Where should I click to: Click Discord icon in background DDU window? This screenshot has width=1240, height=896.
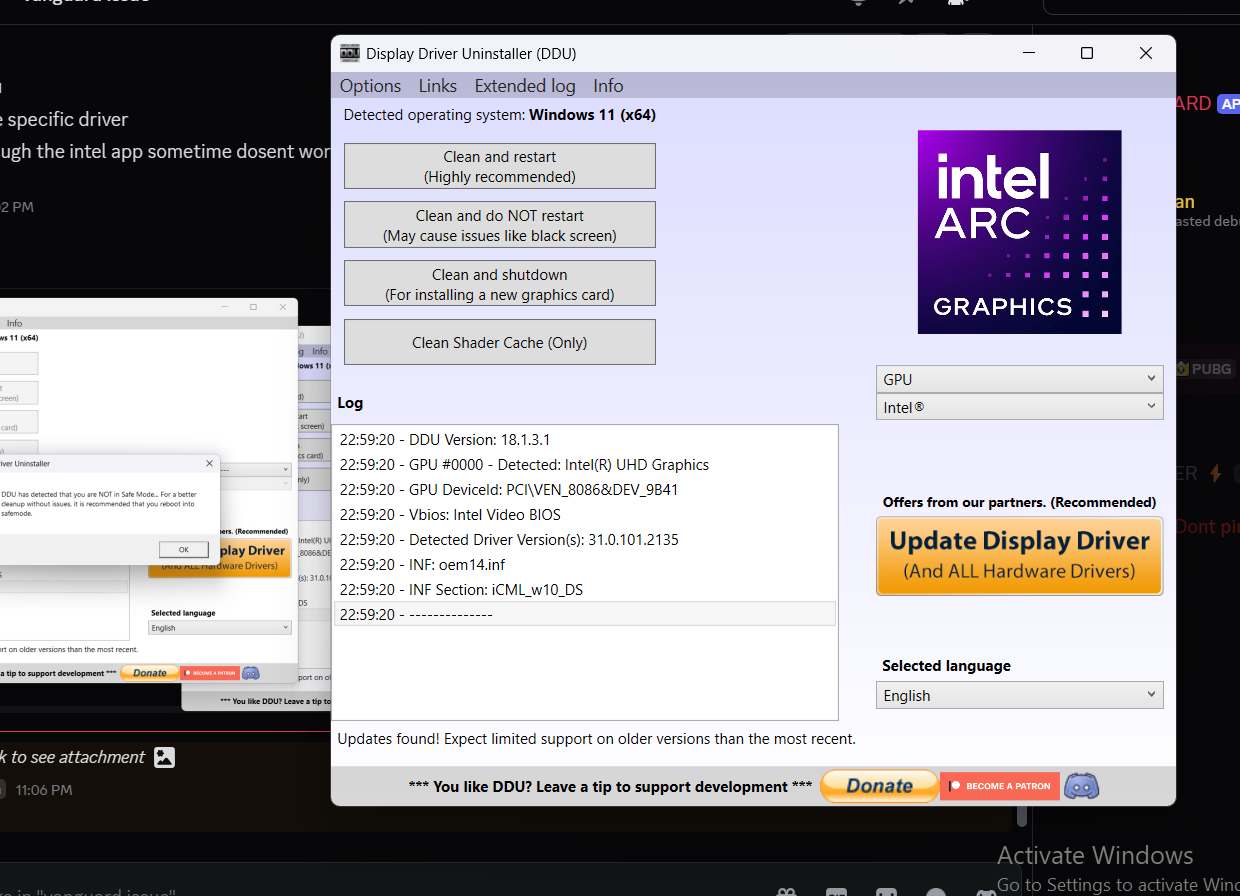click(x=251, y=673)
